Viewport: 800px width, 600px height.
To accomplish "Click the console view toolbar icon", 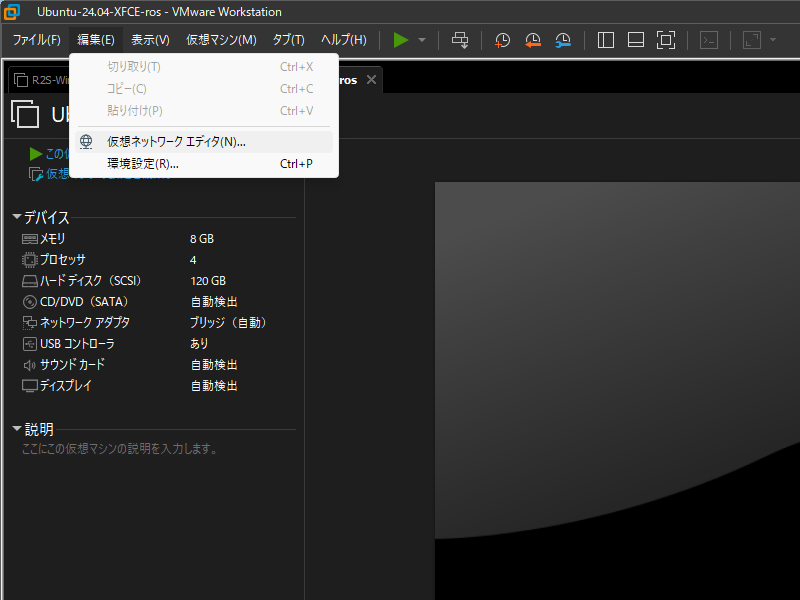I will click(709, 40).
